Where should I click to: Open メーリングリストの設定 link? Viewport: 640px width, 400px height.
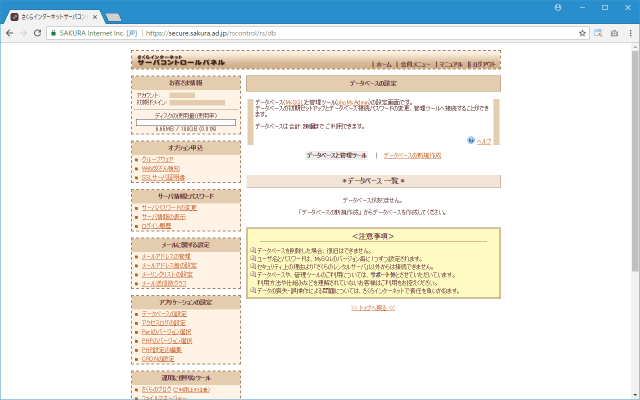[167, 274]
